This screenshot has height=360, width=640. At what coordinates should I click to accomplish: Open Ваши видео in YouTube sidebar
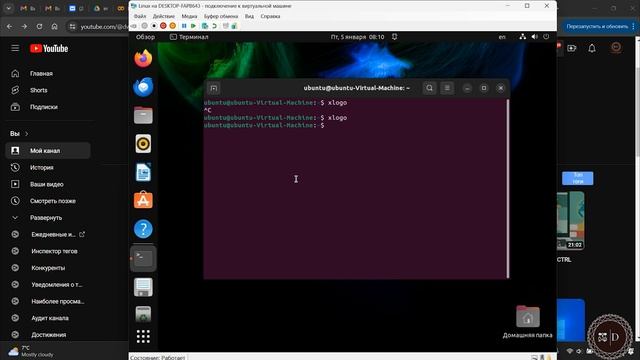48,184
